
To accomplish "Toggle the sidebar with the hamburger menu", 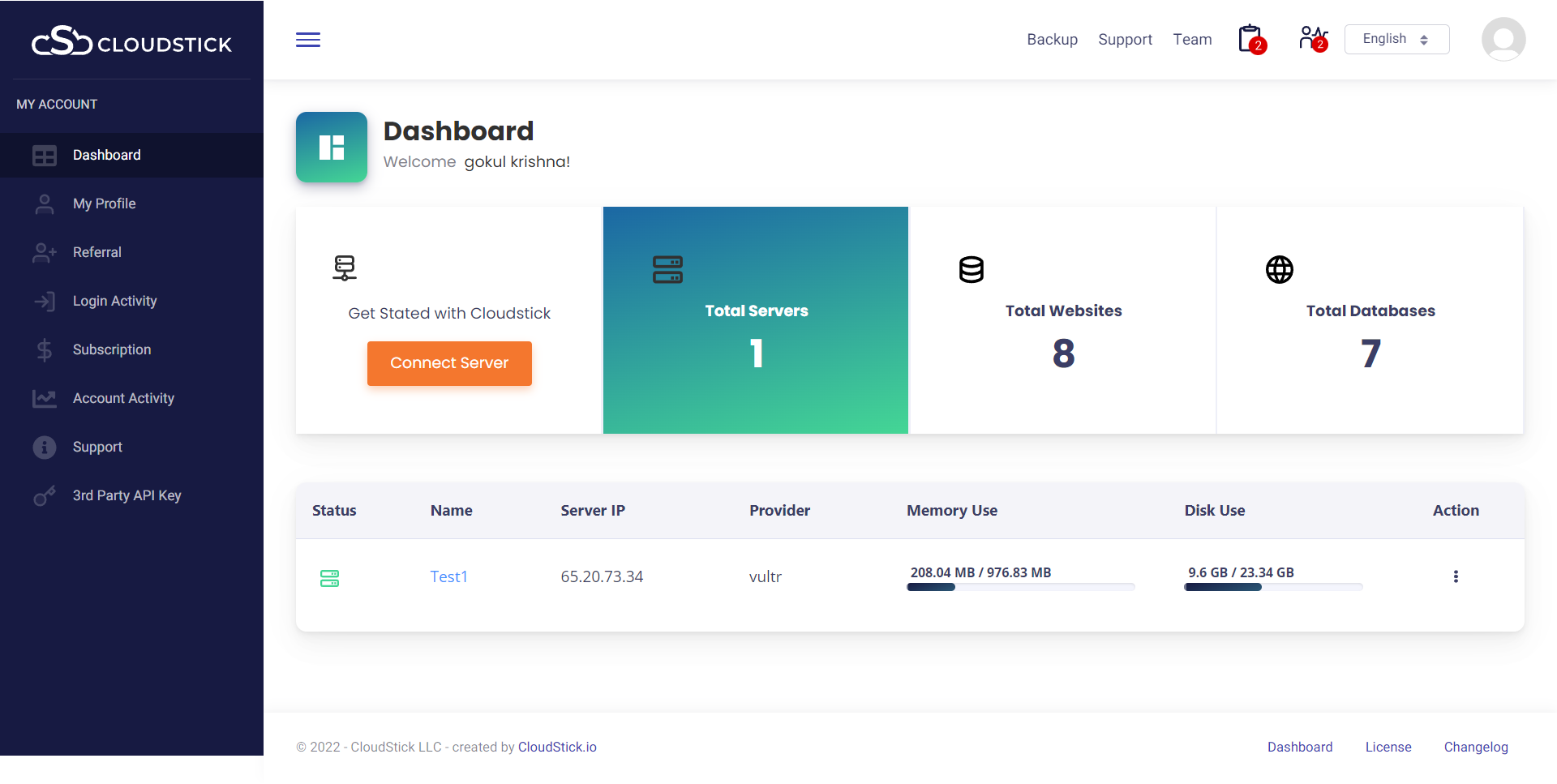I will 308,39.
